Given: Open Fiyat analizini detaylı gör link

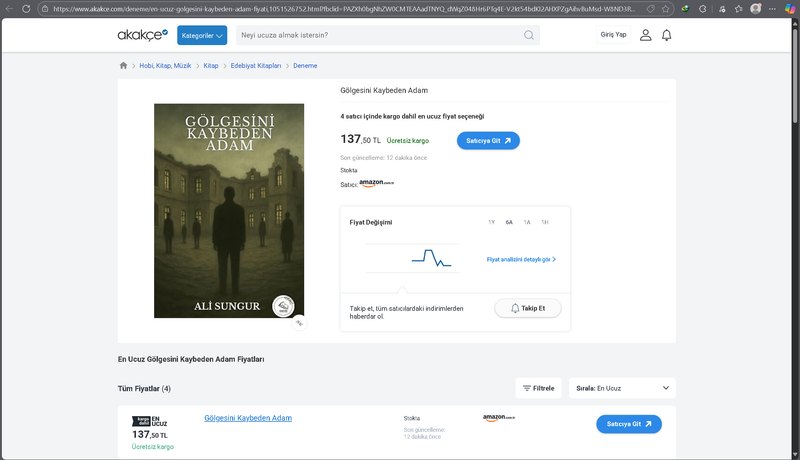Looking at the screenshot, I should tap(521, 259).
